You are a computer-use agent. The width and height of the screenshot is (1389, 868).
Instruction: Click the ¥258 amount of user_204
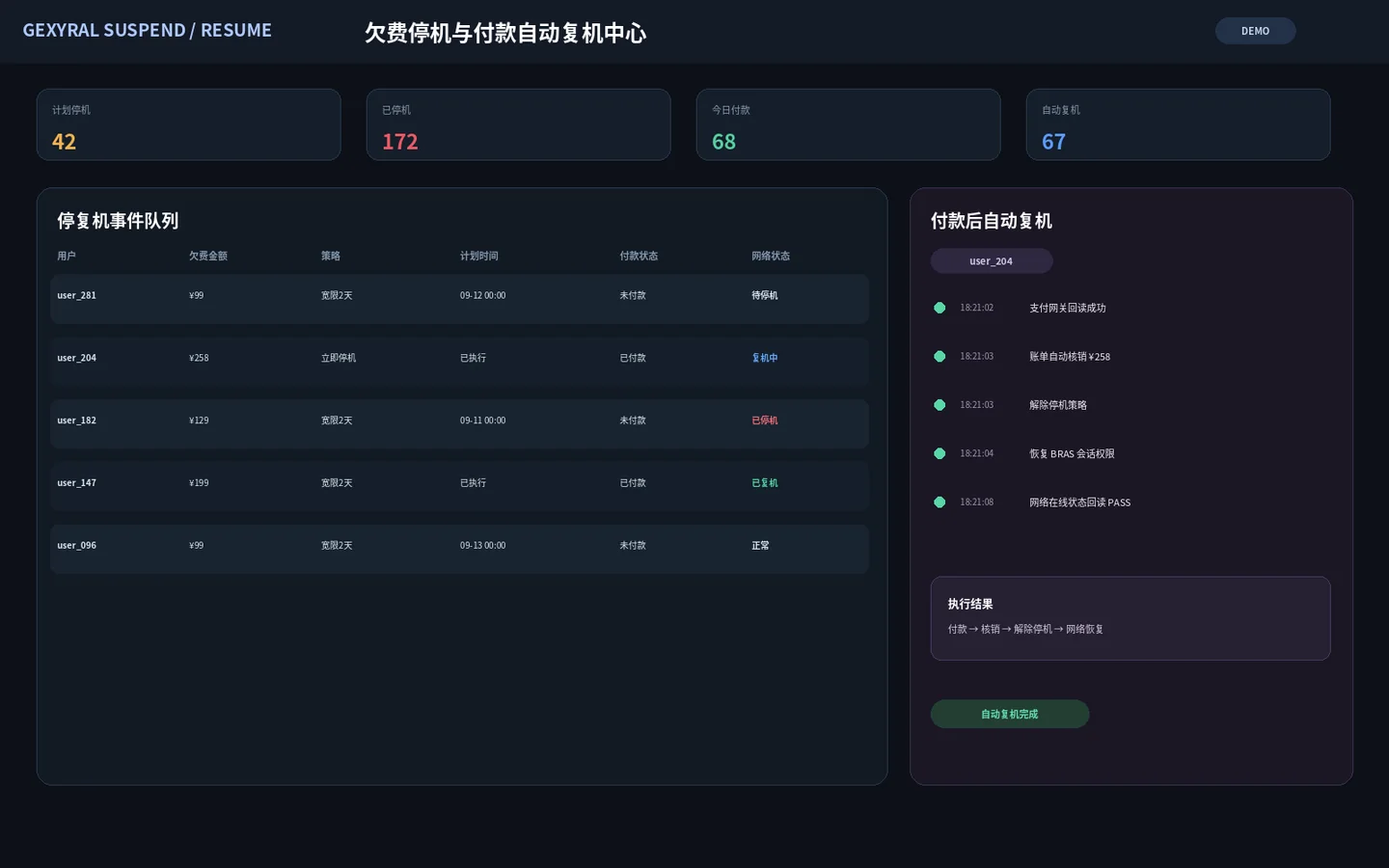199,358
